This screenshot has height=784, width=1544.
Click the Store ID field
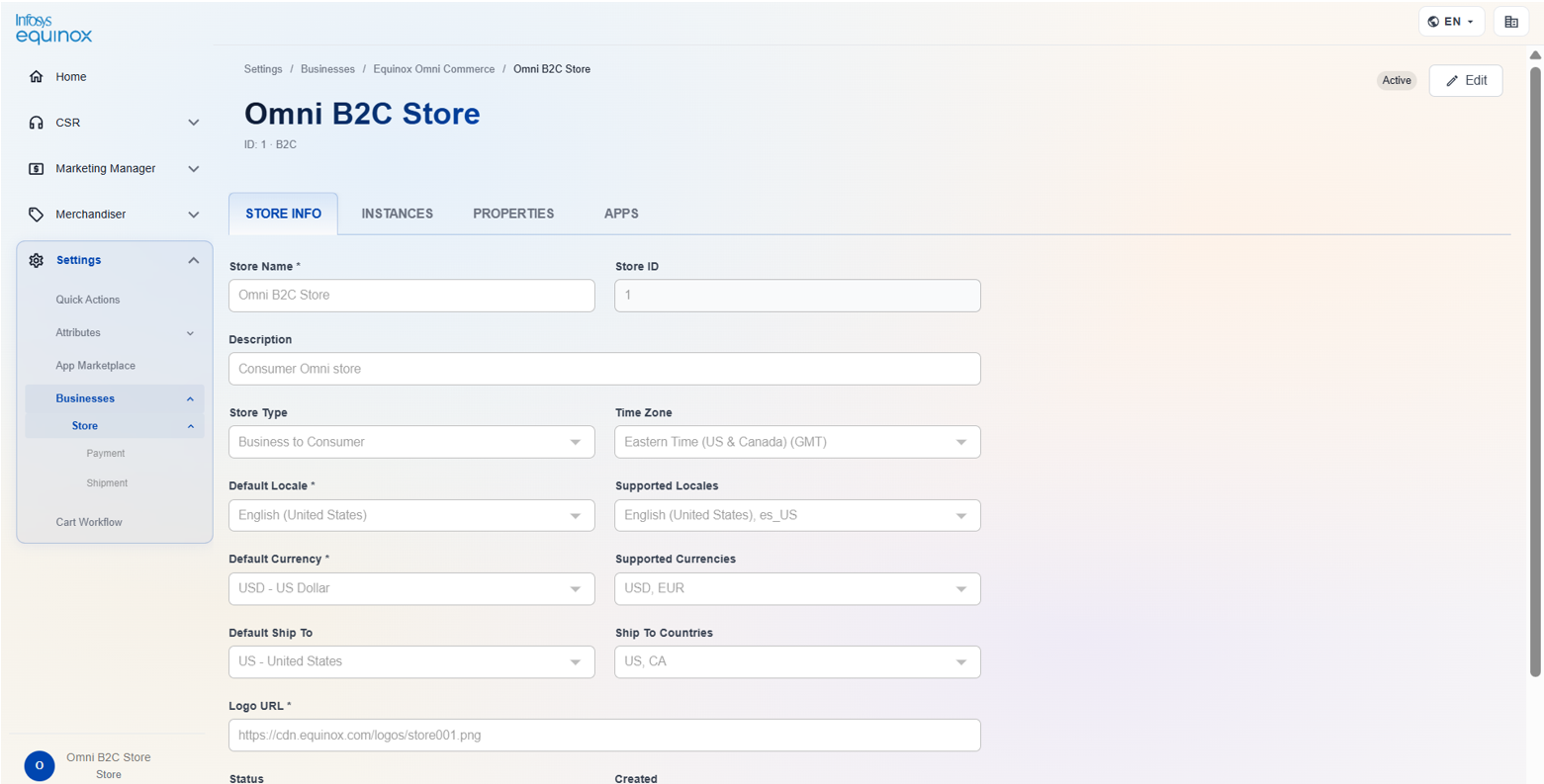797,296
